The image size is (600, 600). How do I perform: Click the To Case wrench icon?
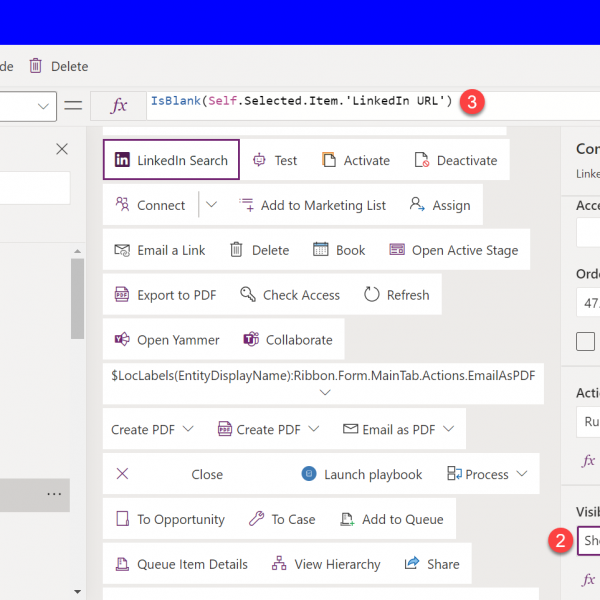[256, 519]
